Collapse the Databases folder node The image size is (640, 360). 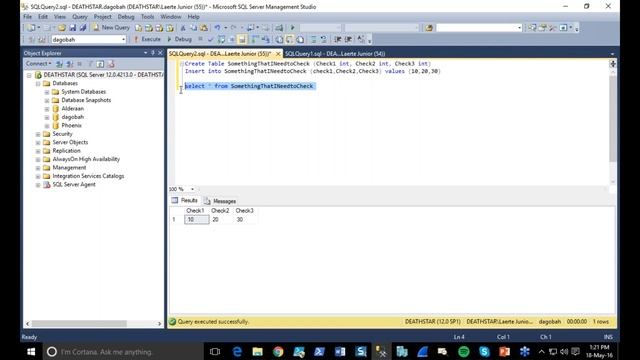(38, 84)
